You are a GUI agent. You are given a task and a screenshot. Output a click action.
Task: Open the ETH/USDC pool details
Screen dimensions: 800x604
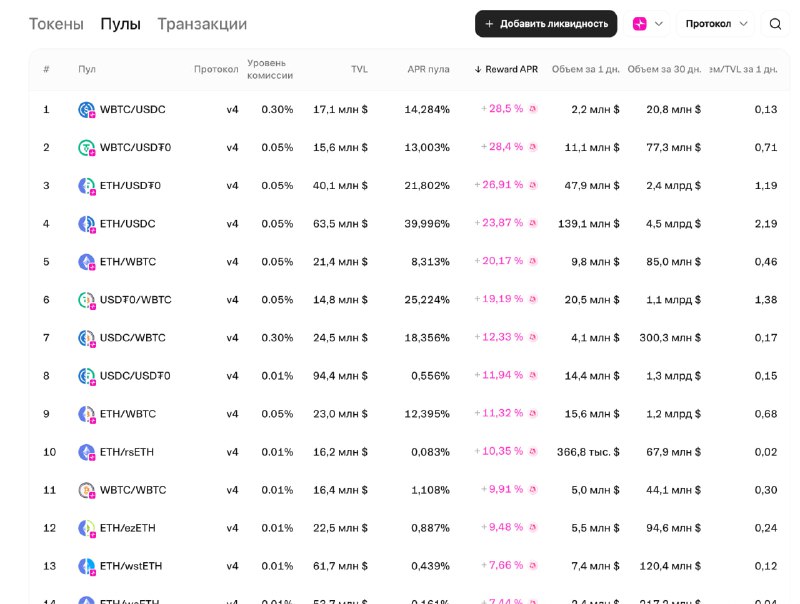pos(130,223)
